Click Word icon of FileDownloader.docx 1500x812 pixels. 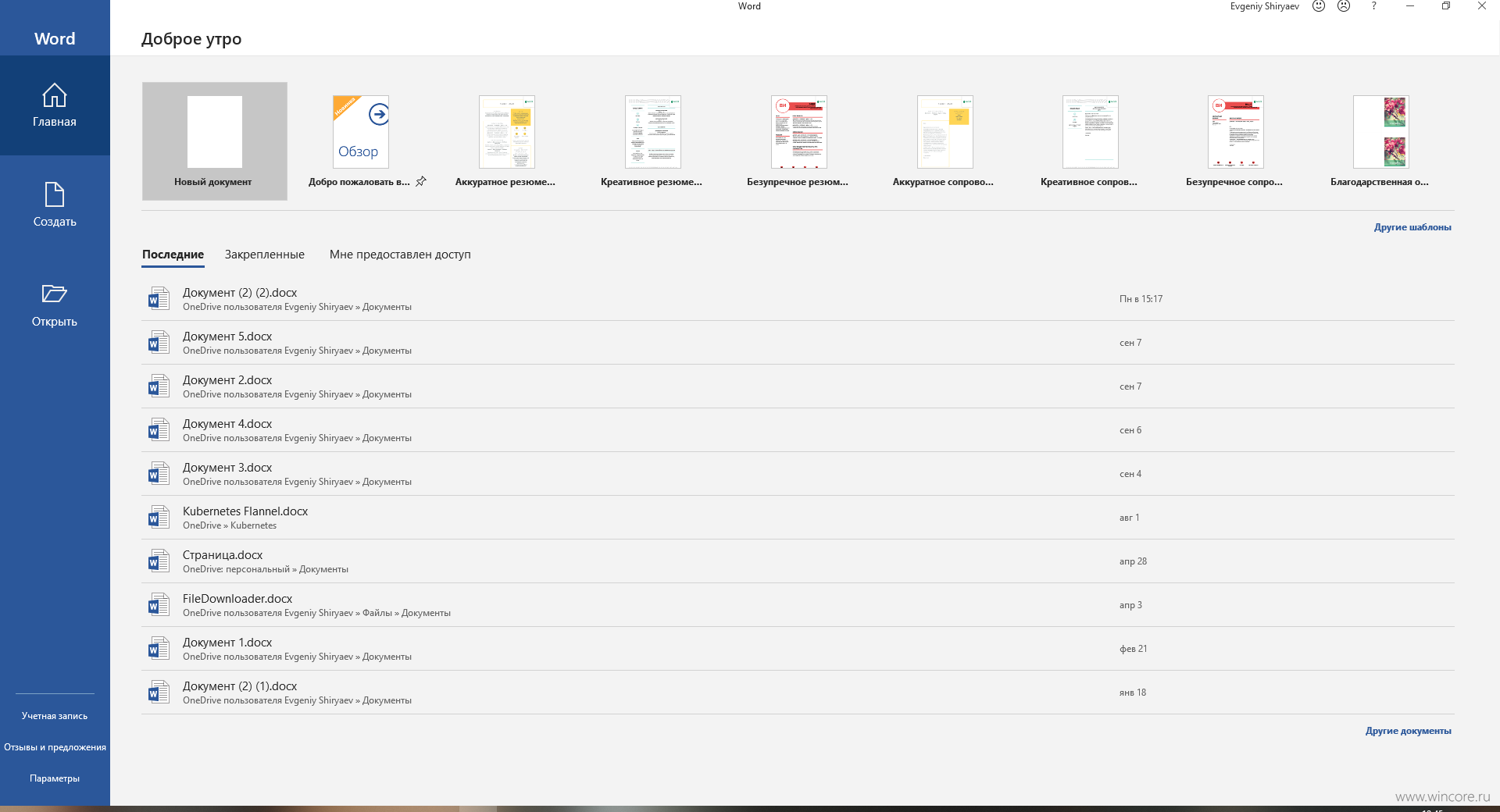(x=159, y=605)
